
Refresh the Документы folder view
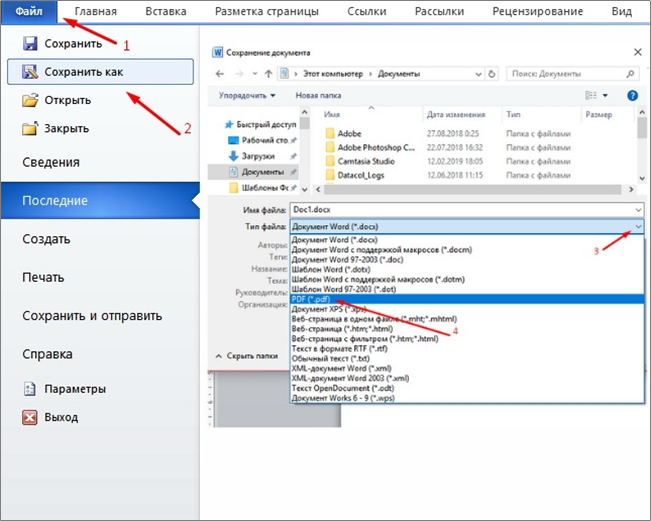tap(492, 74)
